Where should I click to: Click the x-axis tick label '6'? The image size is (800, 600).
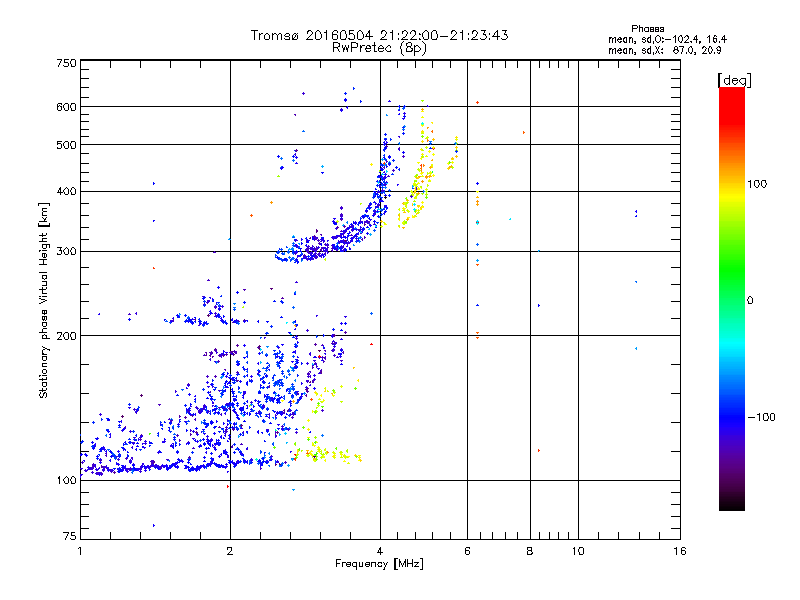tap(467, 551)
